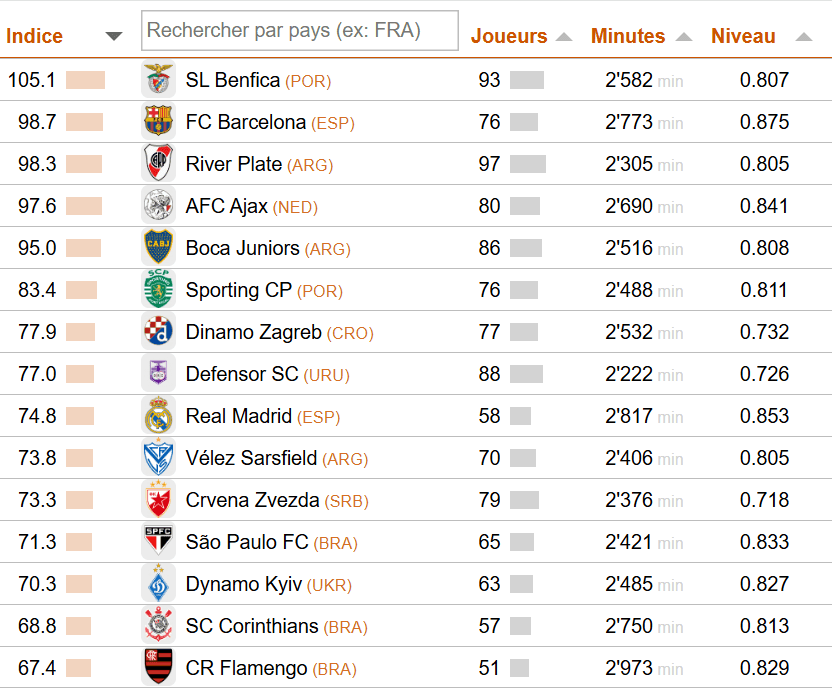Click the FC Barcelona club crest
The image size is (832, 688).
[158, 122]
